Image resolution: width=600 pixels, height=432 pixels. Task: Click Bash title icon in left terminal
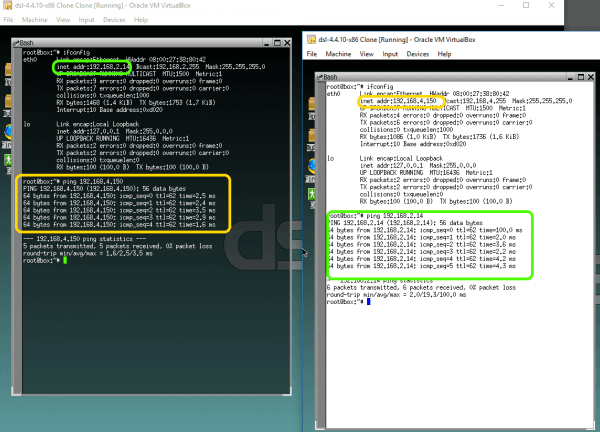(16, 42)
